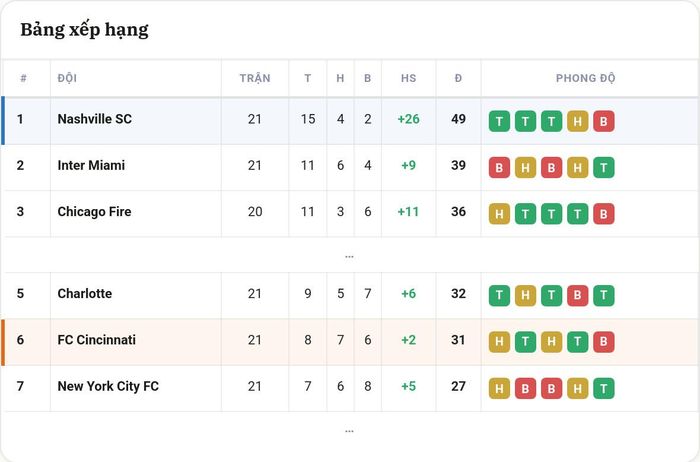Open the Inter Miami team link

[x=91, y=166]
